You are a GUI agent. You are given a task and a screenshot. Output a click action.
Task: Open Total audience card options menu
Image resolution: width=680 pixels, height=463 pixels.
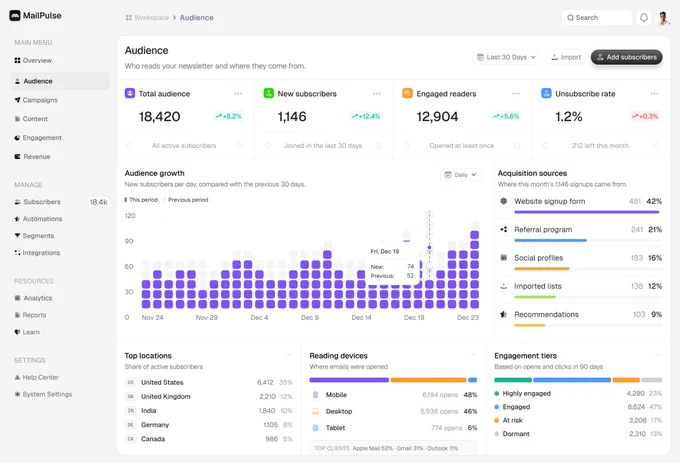(238, 94)
